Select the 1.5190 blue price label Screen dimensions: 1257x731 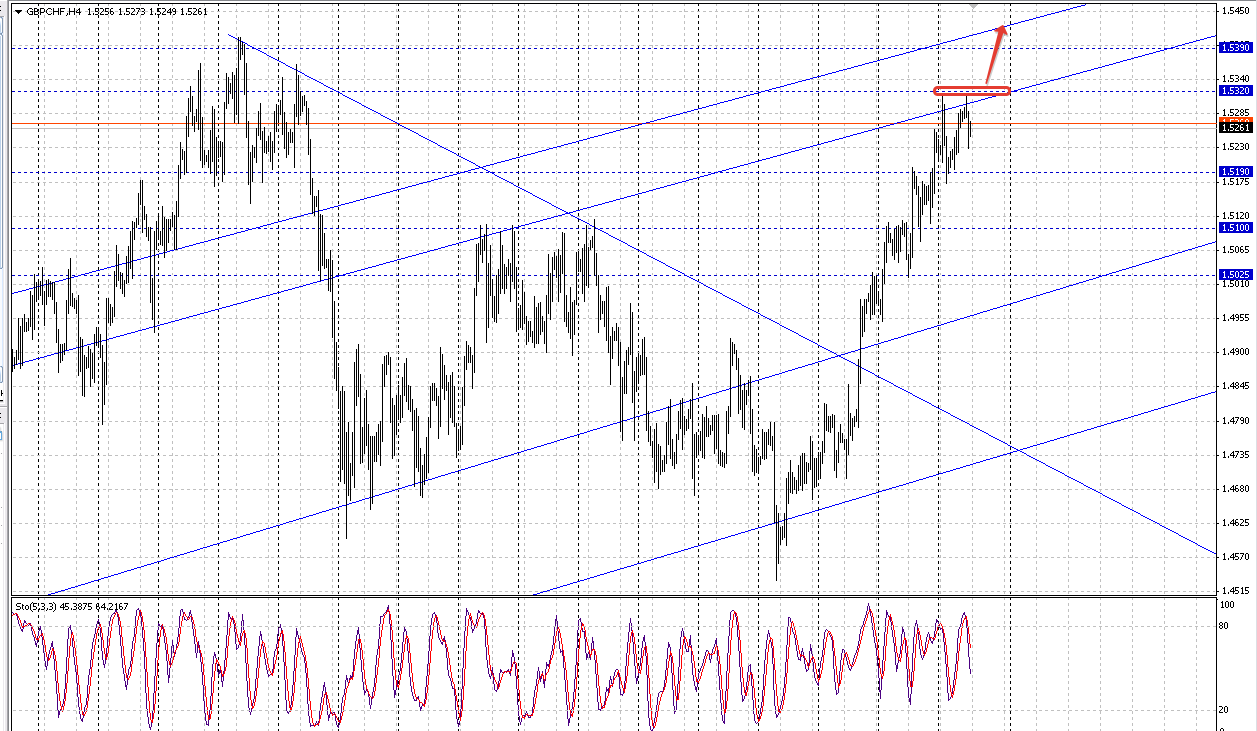pos(1236,172)
